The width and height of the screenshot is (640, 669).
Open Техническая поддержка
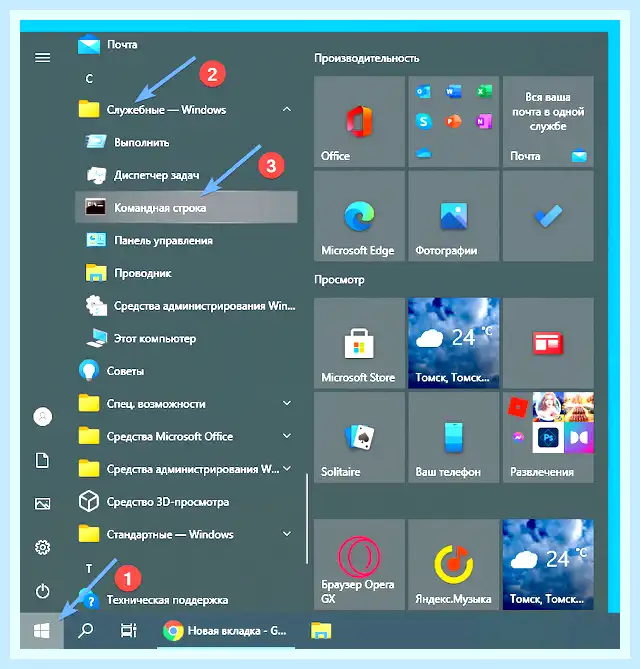pyautogui.click(x=186, y=599)
